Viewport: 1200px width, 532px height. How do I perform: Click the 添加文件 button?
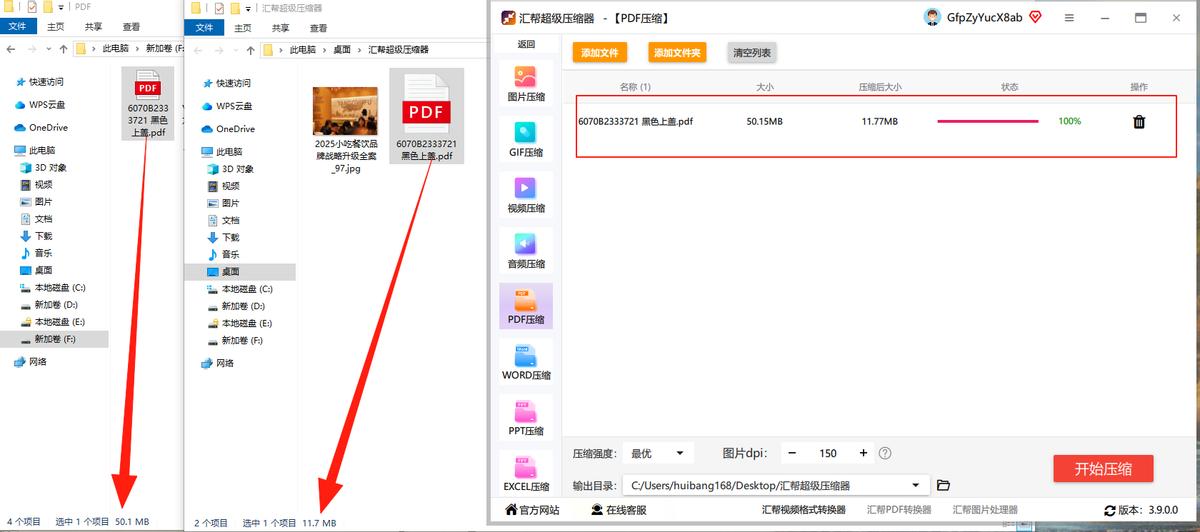tap(600, 52)
